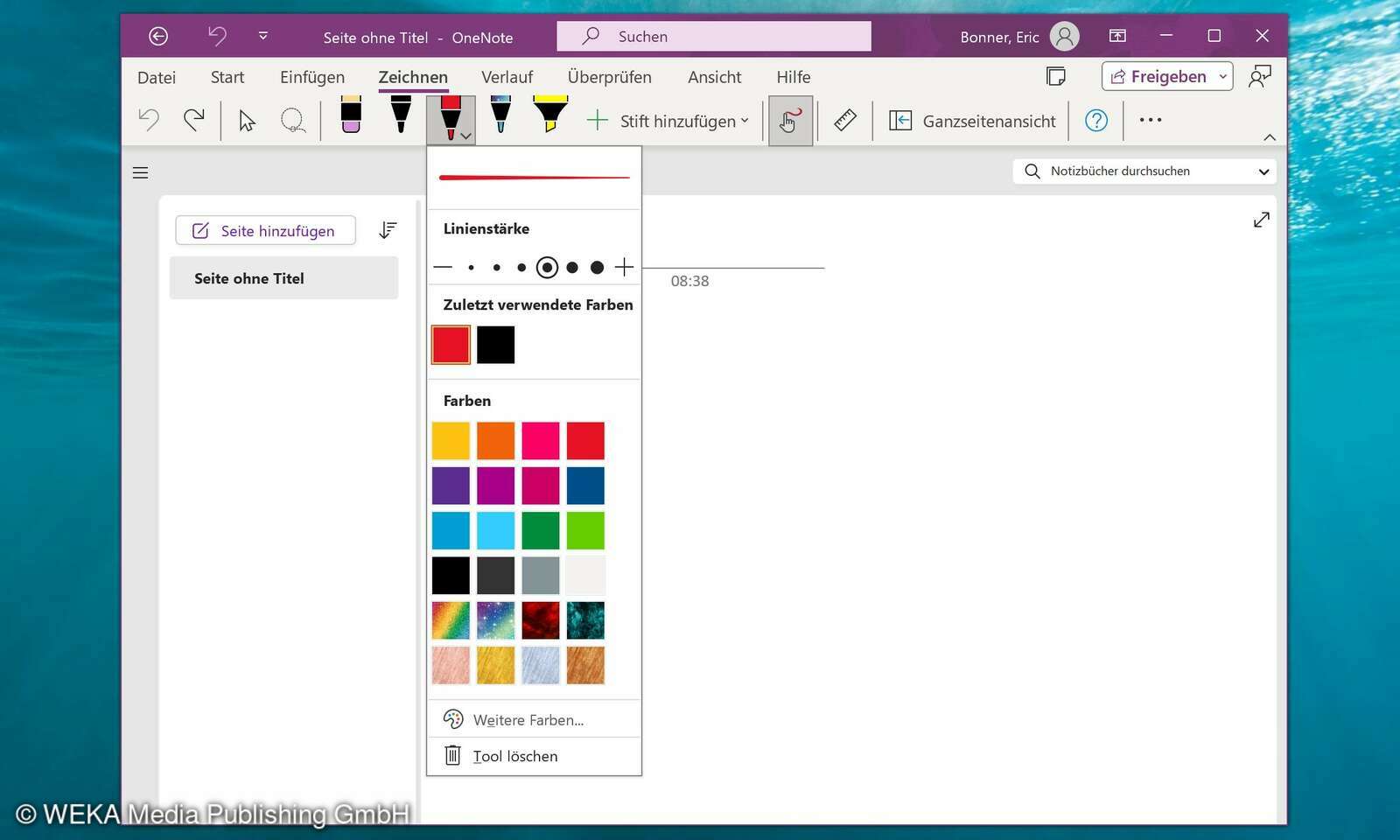Undo the last action
Viewport: 1400px width, 840px height.
pos(148,120)
